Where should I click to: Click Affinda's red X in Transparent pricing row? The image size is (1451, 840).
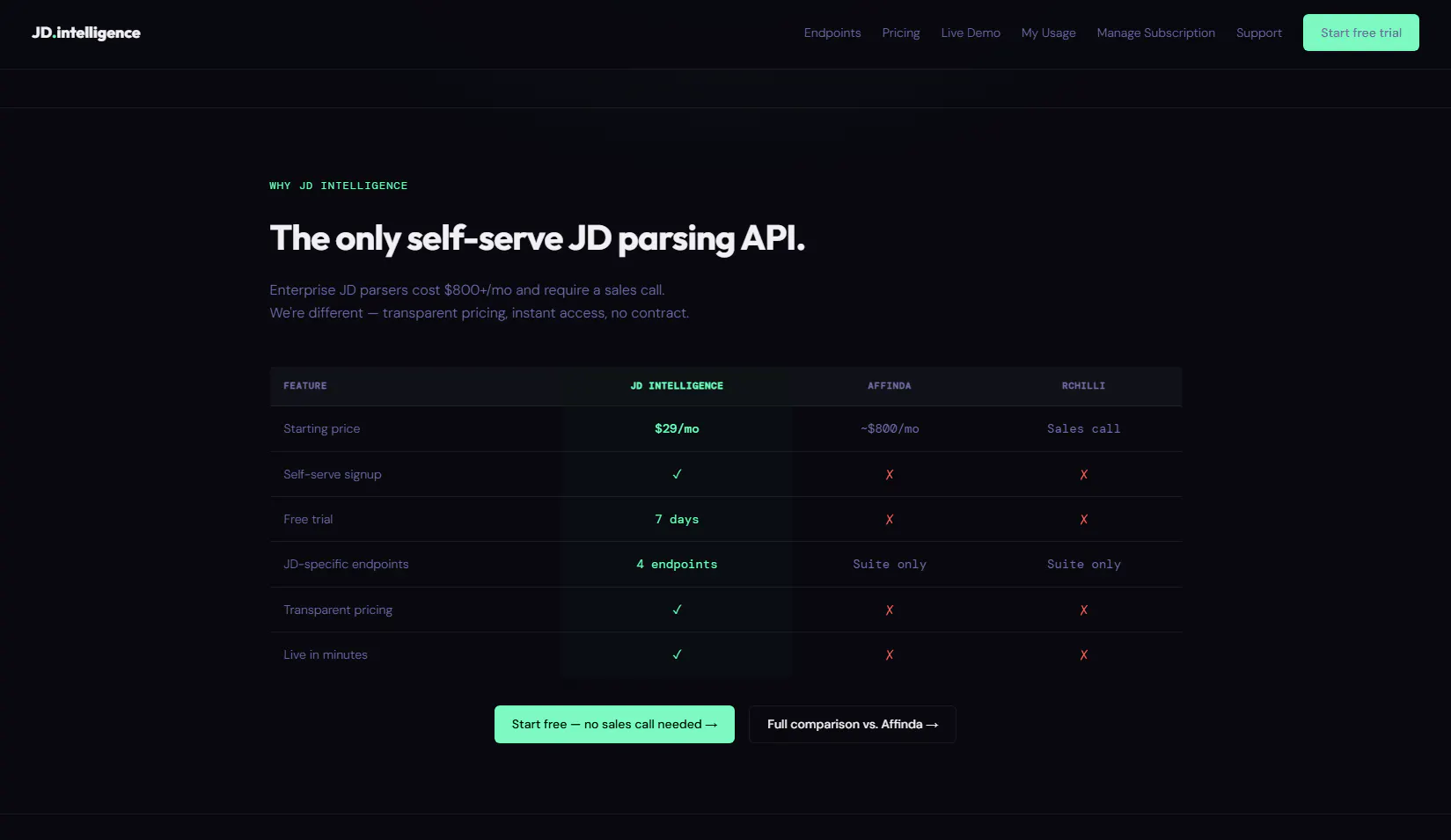pos(890,610)
